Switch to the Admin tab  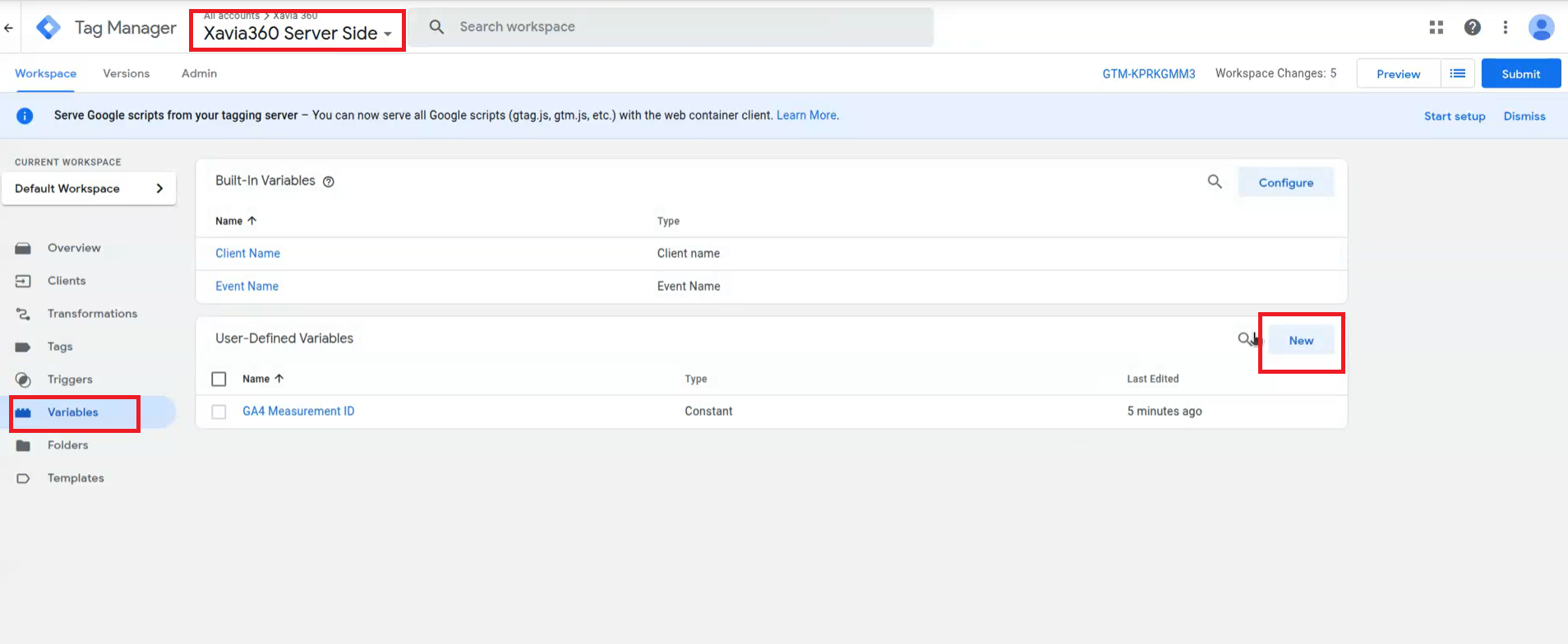coord(200,73)
